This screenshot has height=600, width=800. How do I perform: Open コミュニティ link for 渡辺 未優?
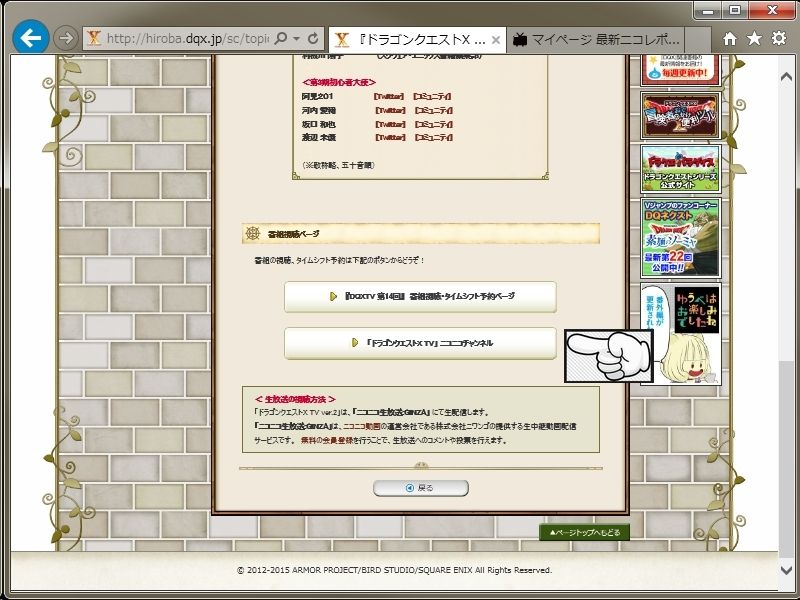(434, 137)
